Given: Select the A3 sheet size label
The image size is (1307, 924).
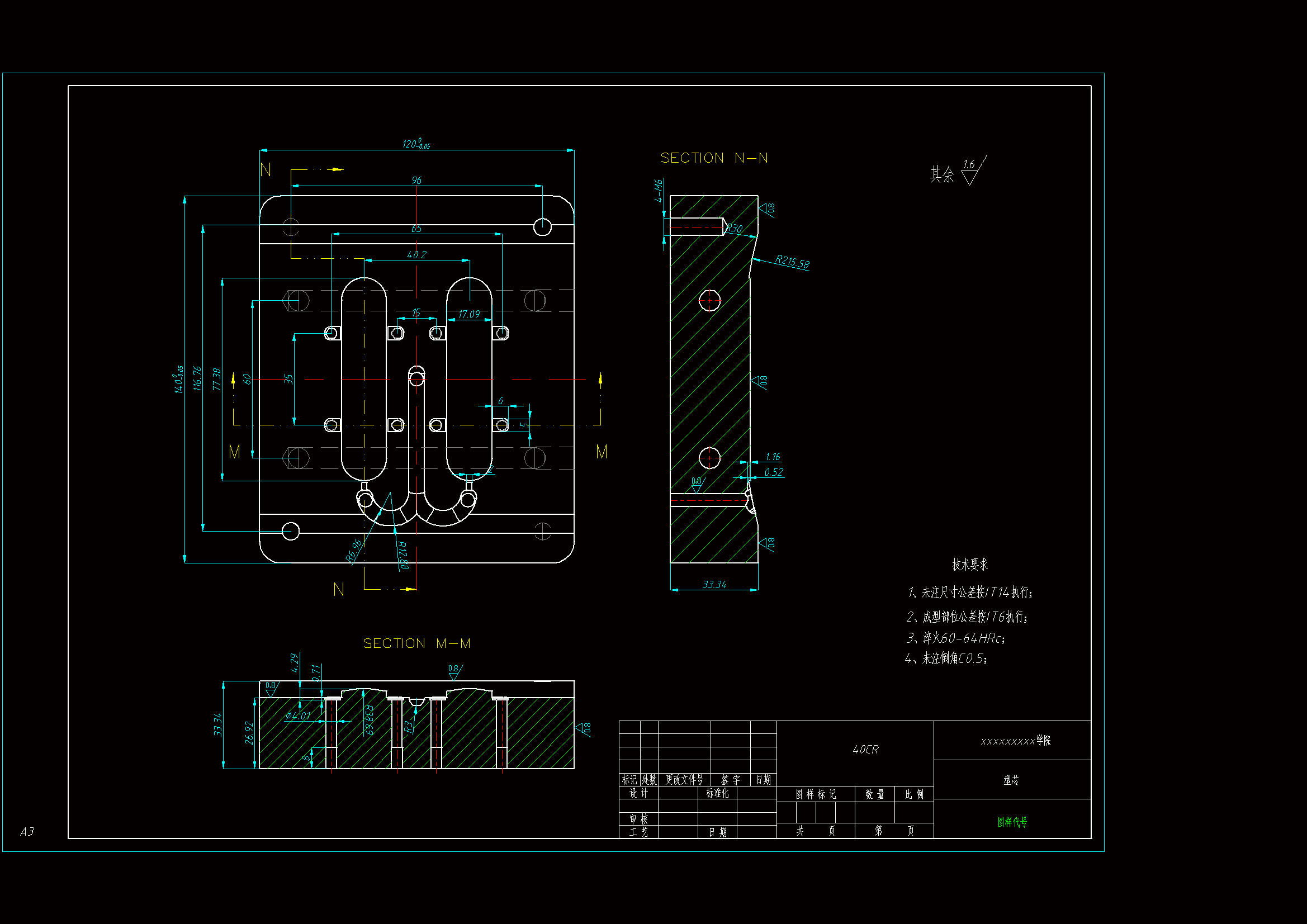Looking at the screenshot, I should pos(27,832).
